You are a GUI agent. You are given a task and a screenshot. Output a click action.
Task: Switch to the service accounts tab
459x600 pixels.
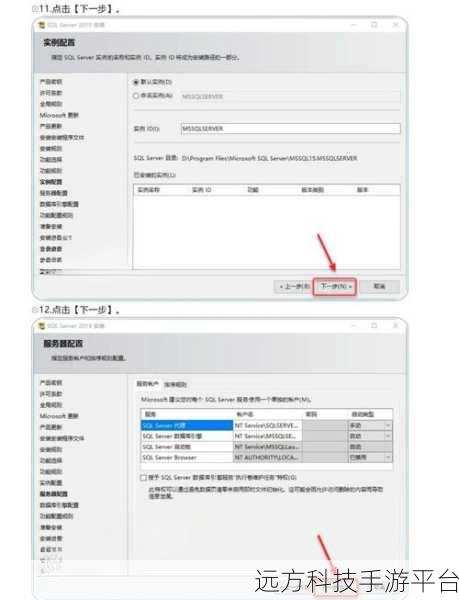[148, 384]
